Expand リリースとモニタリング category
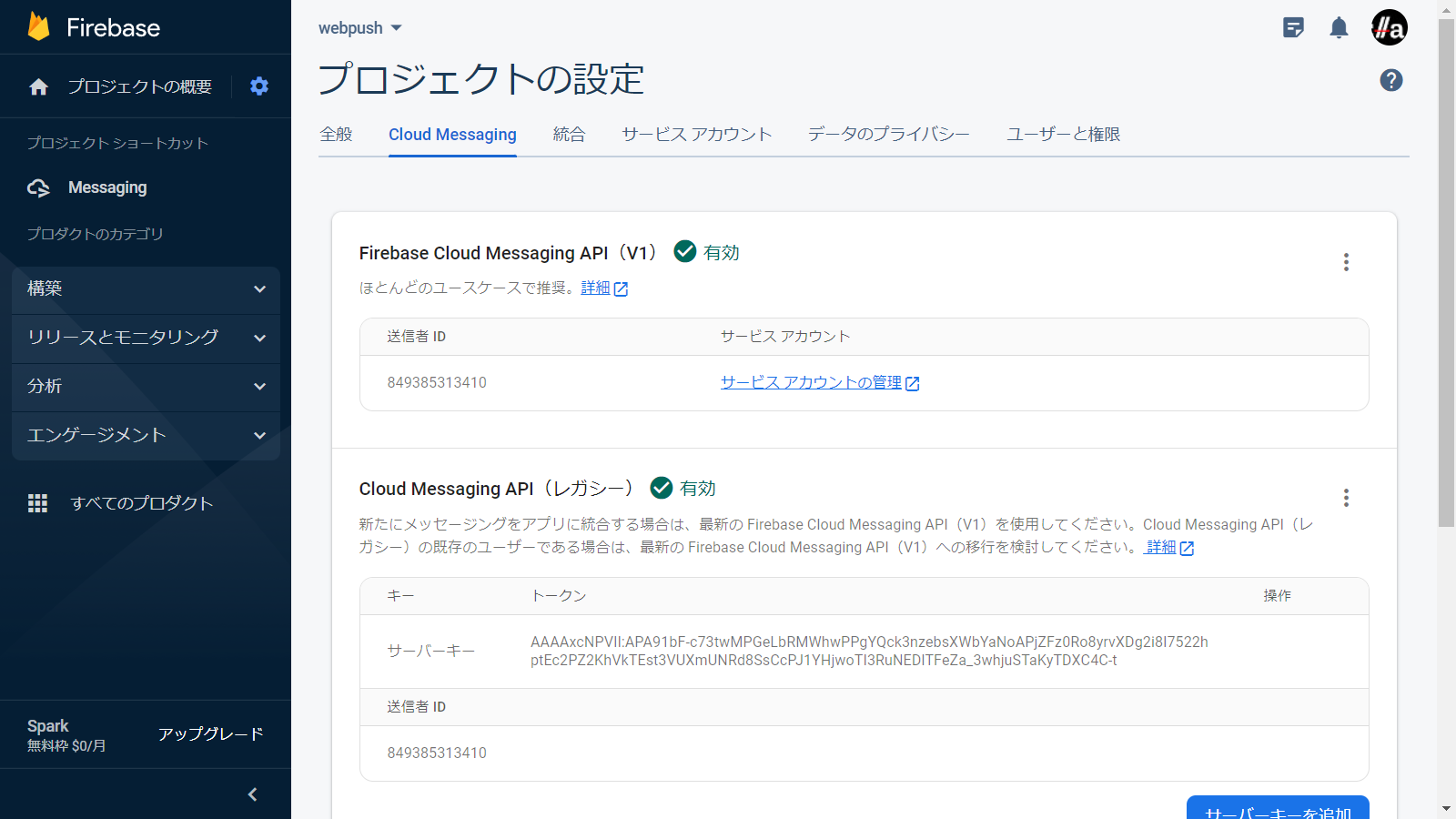Viewport: 1456px width, 819px height. (146, 338)
